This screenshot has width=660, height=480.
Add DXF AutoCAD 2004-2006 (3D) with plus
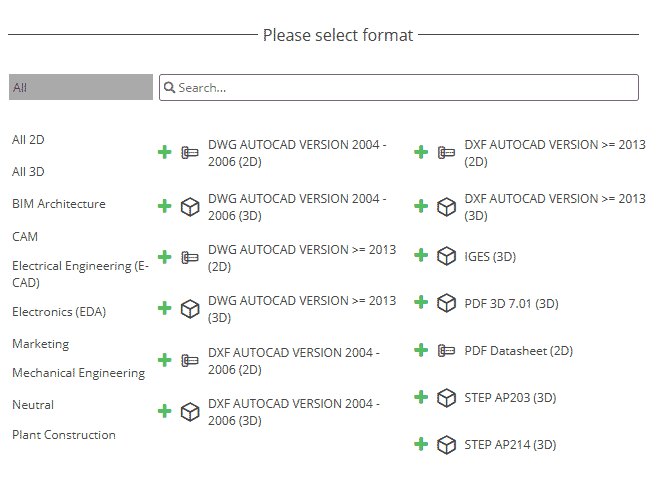click(165, 411)
